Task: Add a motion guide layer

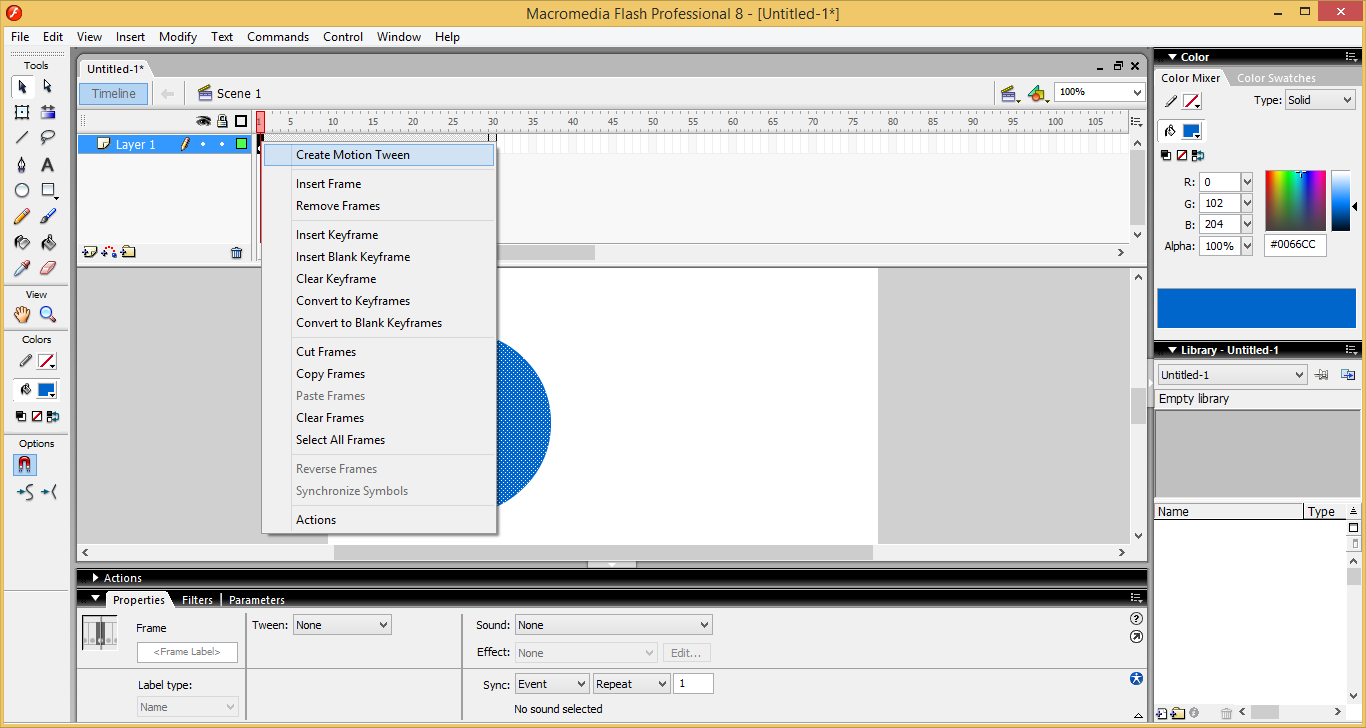Action: [x=109, y=252]
